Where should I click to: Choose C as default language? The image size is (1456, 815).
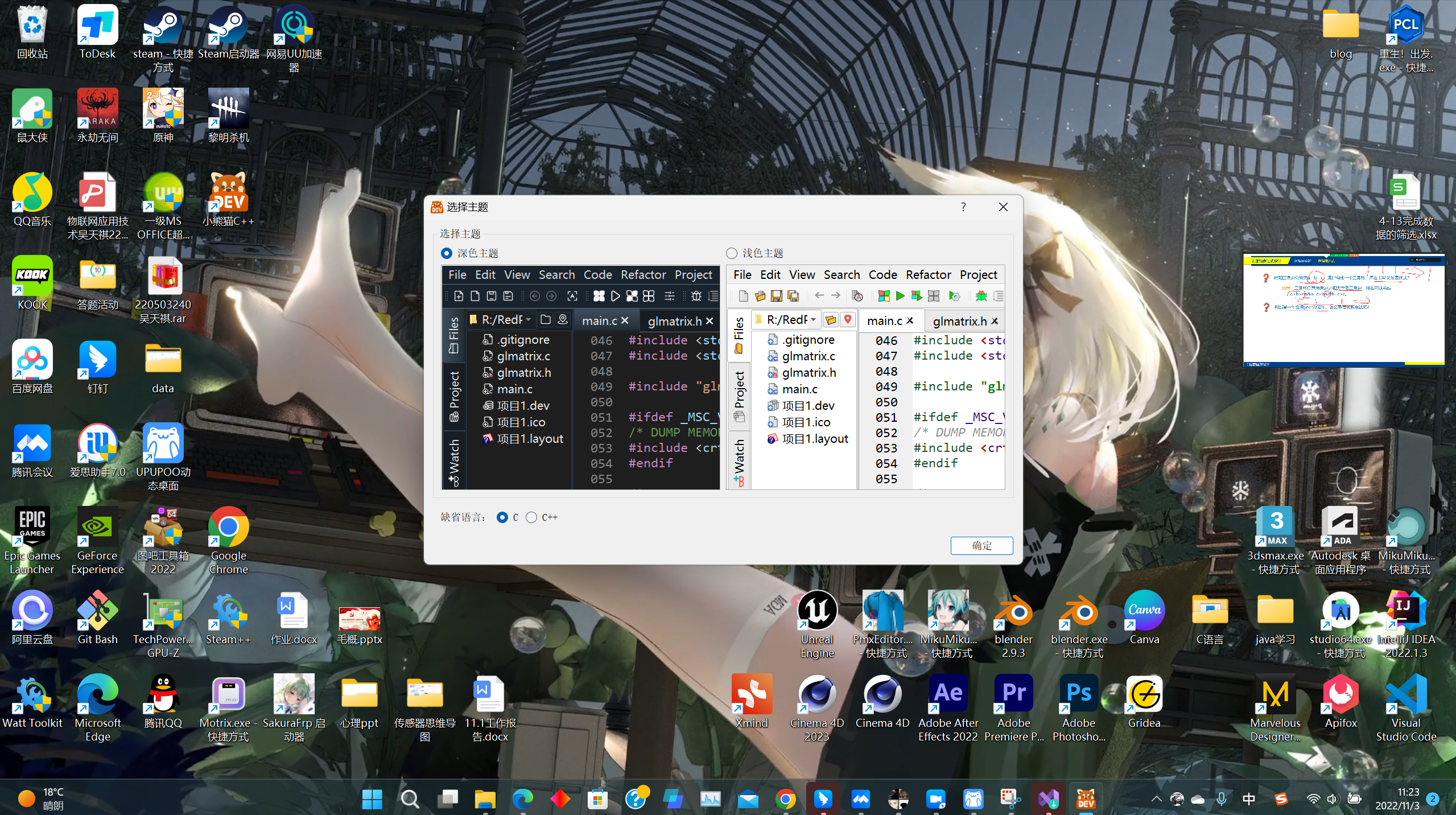coord(502,517)
